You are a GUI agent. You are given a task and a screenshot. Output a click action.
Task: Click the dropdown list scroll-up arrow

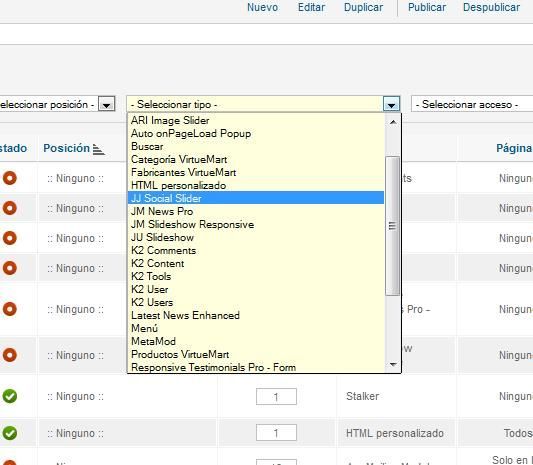[393, 122]
